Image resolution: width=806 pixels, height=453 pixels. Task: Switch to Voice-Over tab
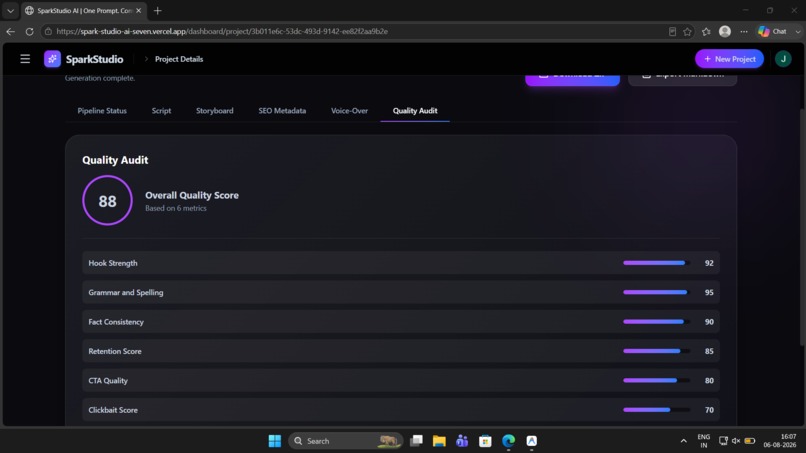350,111
